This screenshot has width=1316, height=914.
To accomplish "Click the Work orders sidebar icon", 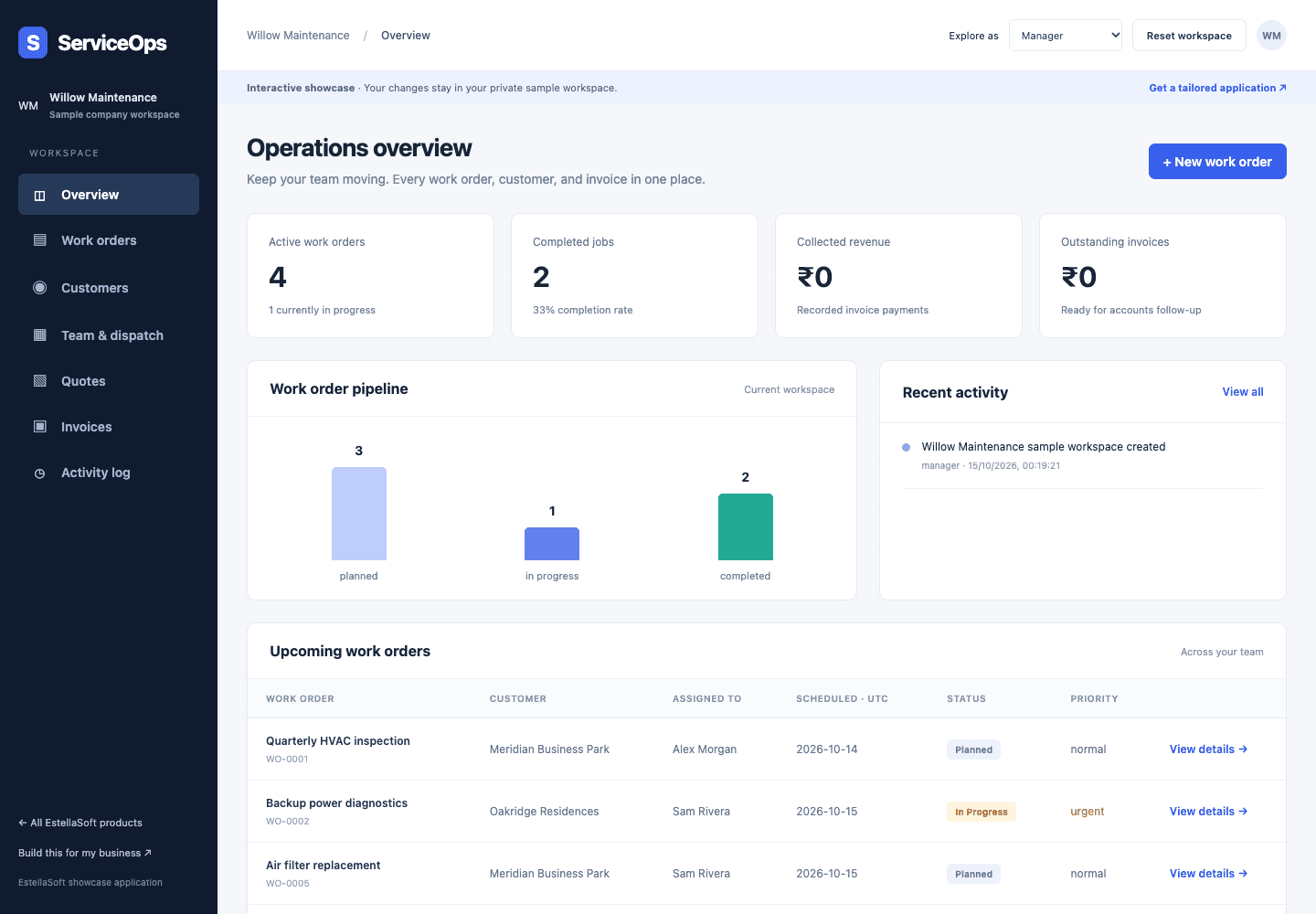I will click(x=39, y=240).
